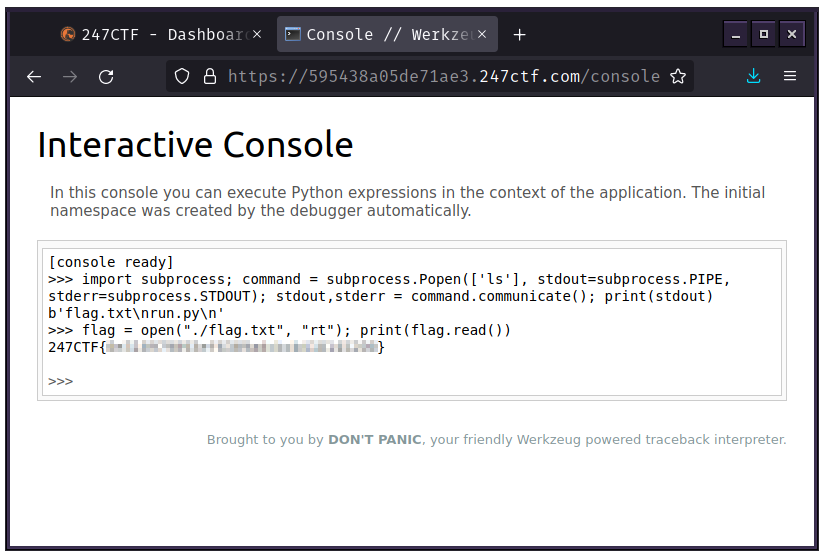Screen dimensions: 824x556
Task: Minimize the browser window
Action: click(x=736, y=35)
